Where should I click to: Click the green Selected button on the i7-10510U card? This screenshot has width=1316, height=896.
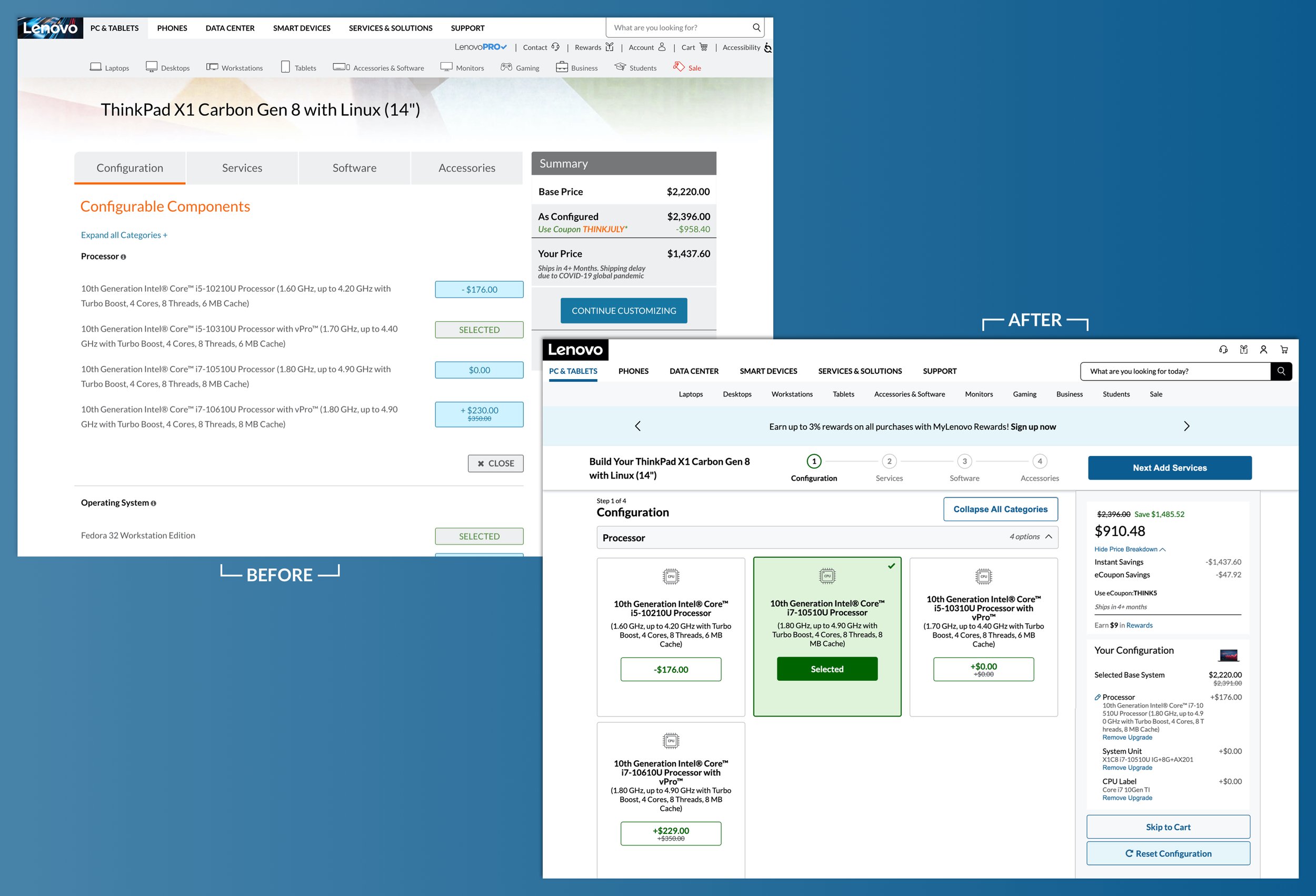pyautogui.click(x=828, y=669)
